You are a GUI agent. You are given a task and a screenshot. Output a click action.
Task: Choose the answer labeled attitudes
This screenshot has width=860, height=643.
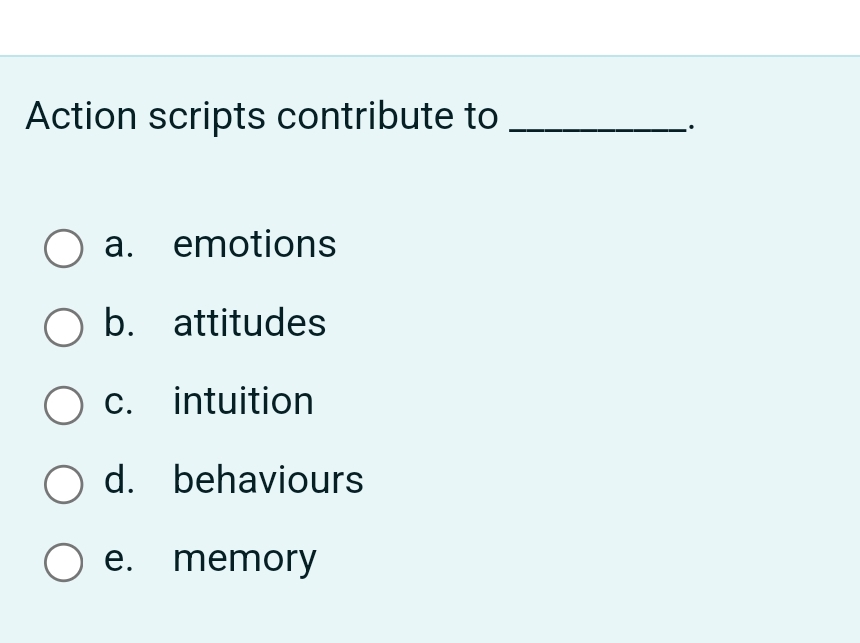click(249, 322)
